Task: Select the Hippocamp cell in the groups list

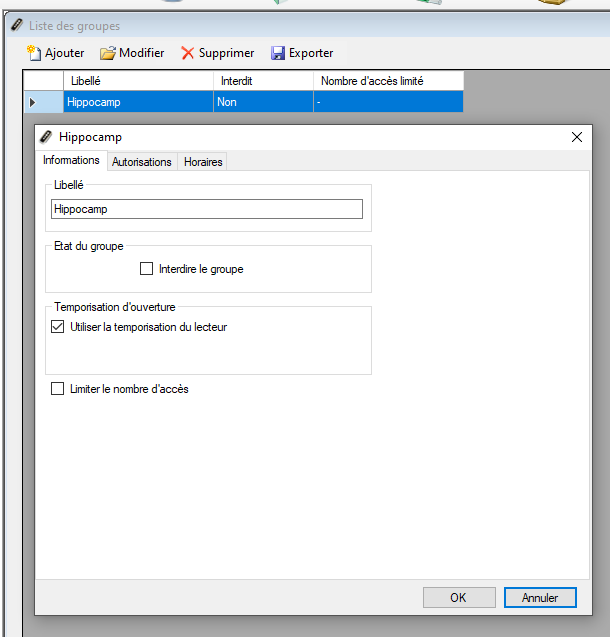Action: click(137, 101)
